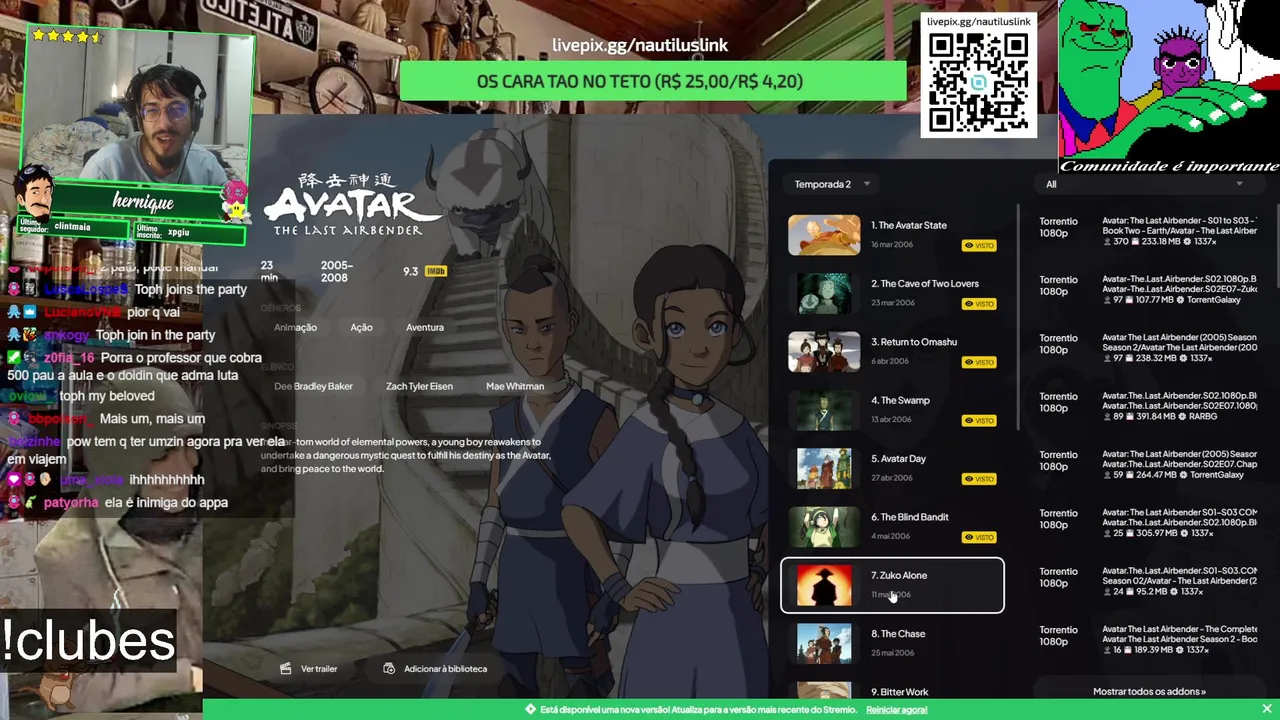Click the five-star rating on webcam frame
1280x720 pixels.
tap(67, 36)
